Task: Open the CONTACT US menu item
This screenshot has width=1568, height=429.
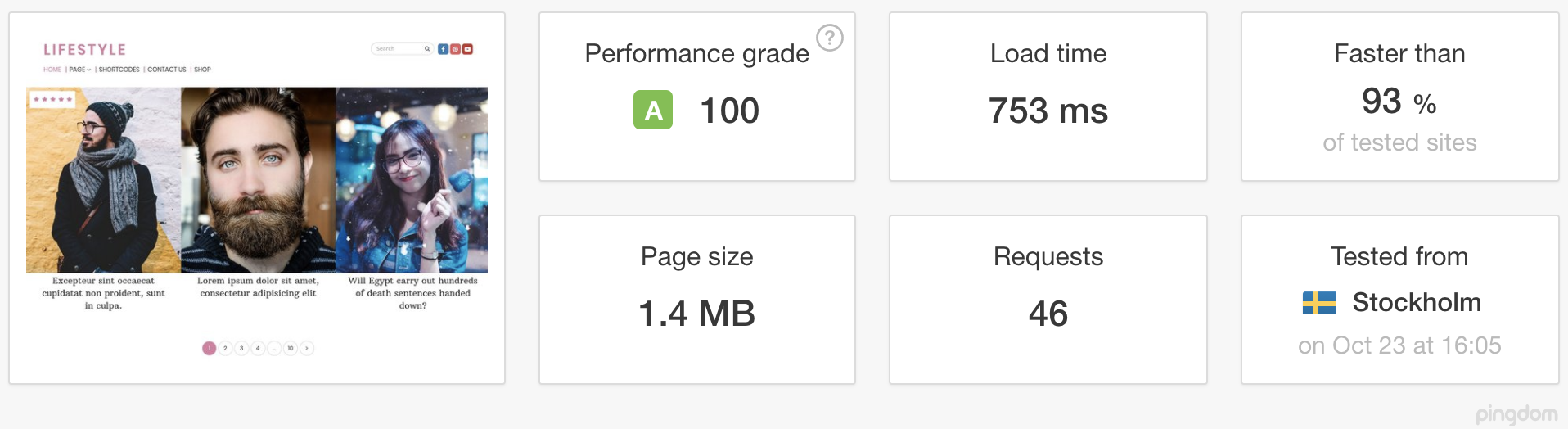Action: 167,70
